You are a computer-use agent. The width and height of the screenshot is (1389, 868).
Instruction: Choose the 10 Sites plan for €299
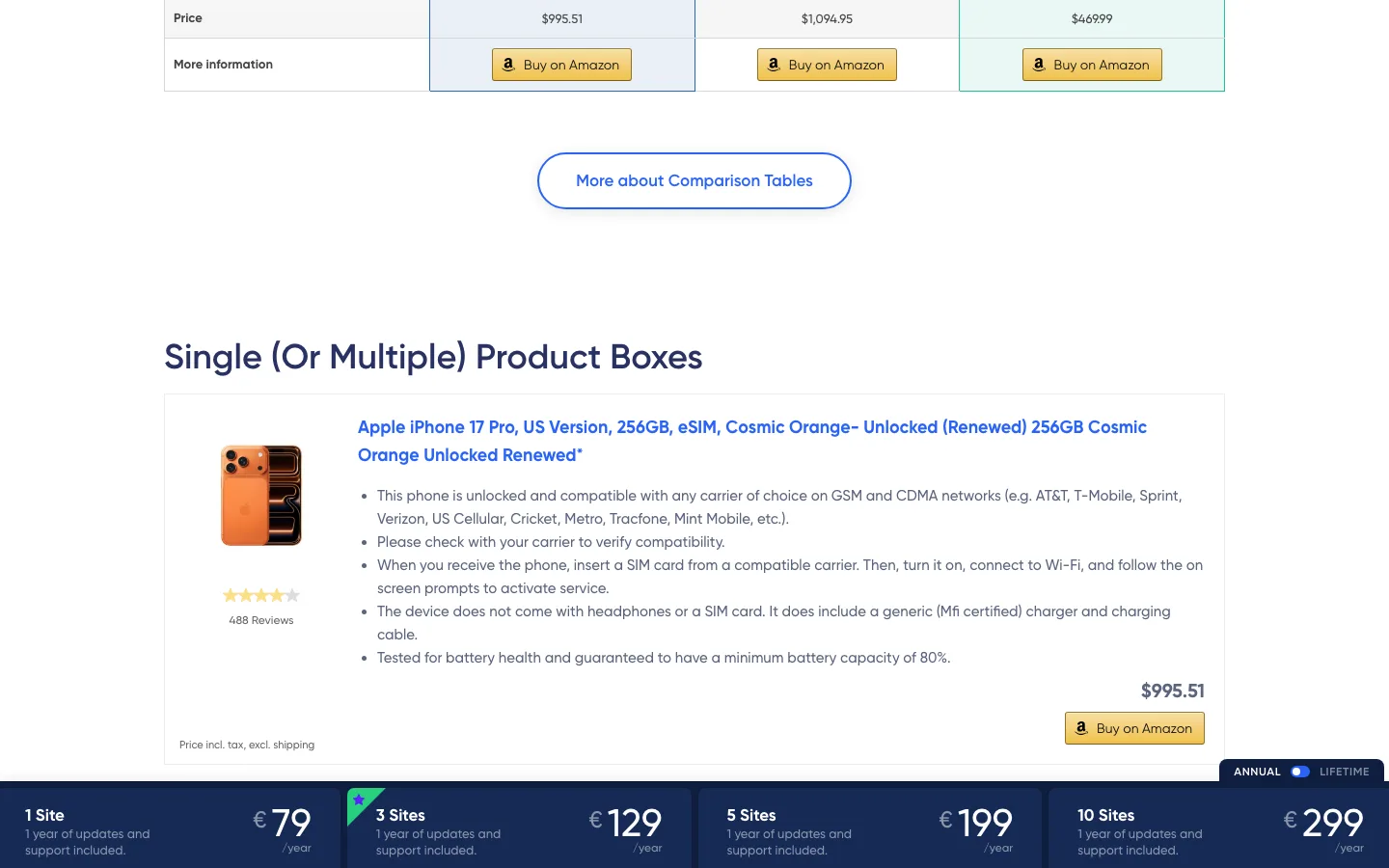[x=1218, y=828]
